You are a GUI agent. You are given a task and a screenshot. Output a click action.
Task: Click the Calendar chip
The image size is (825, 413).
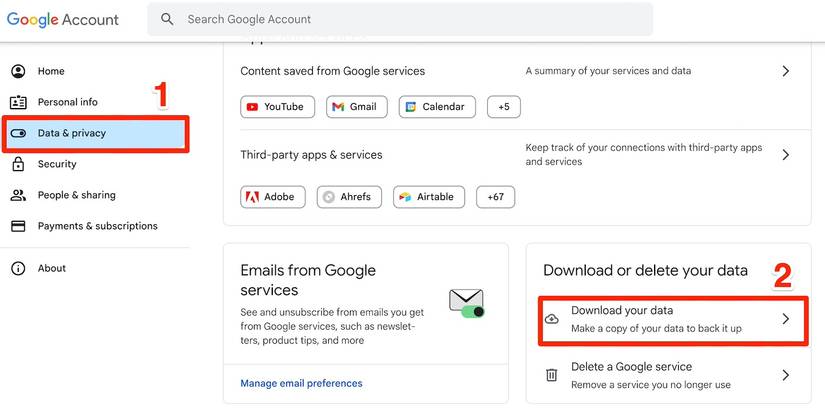point(437,107)
